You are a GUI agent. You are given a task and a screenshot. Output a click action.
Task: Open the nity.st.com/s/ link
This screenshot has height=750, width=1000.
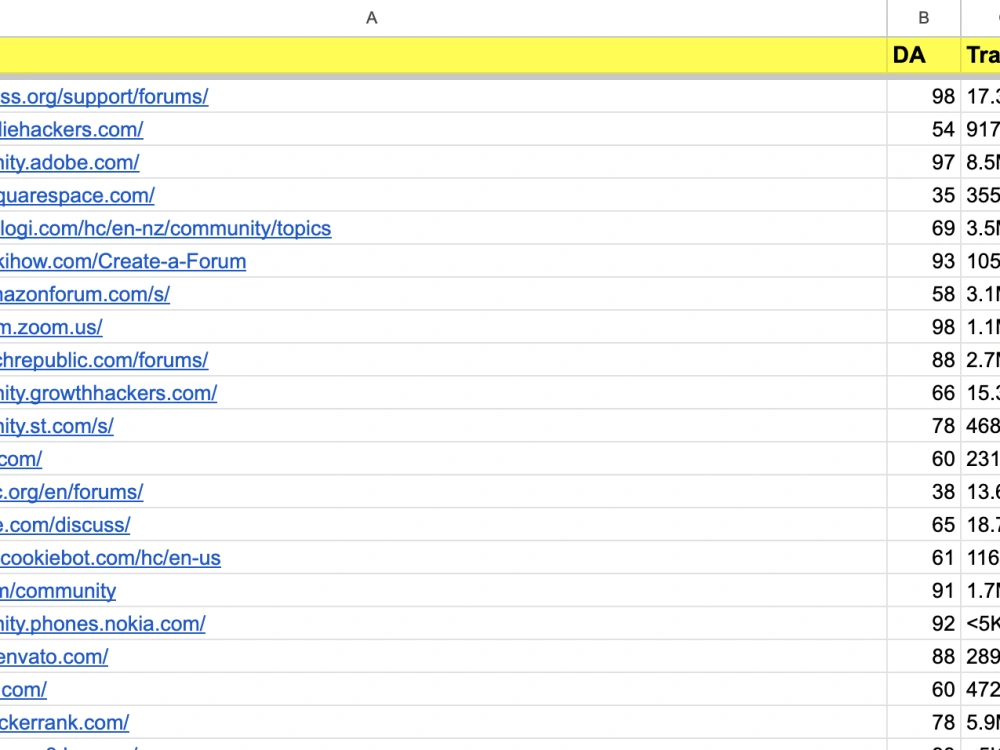pos(57,426)
